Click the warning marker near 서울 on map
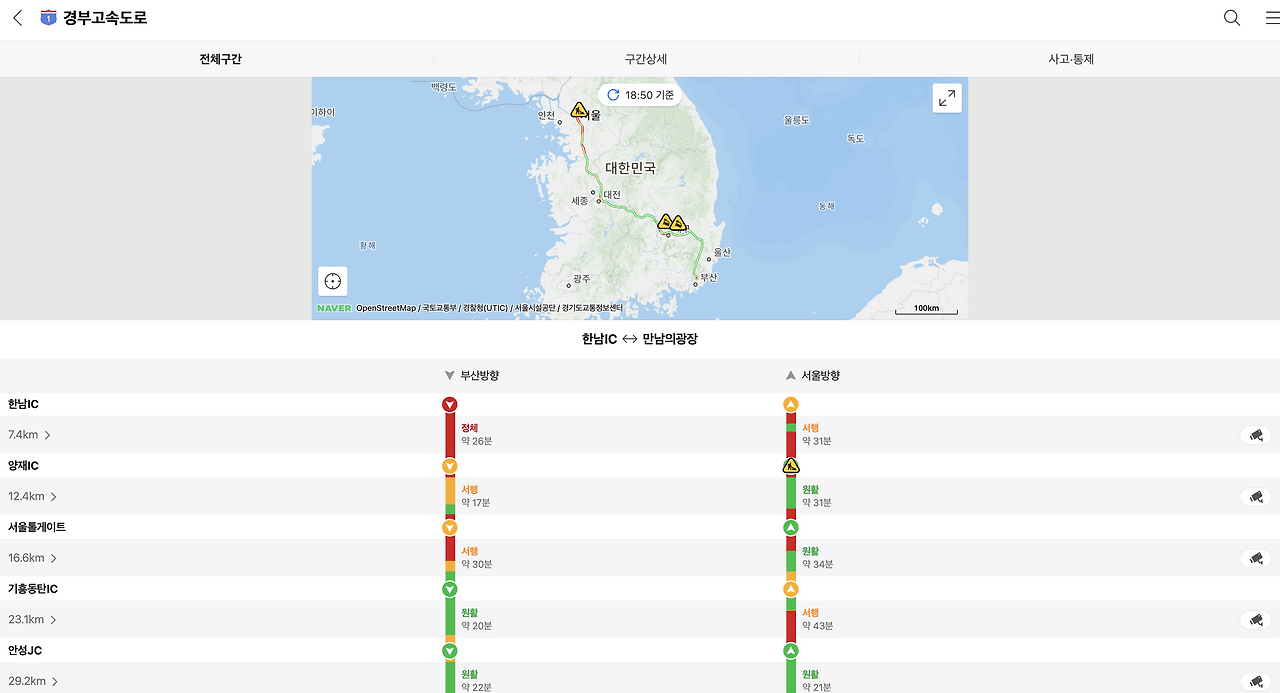This screenshot has width=1280, height=693. coord(578,108)
